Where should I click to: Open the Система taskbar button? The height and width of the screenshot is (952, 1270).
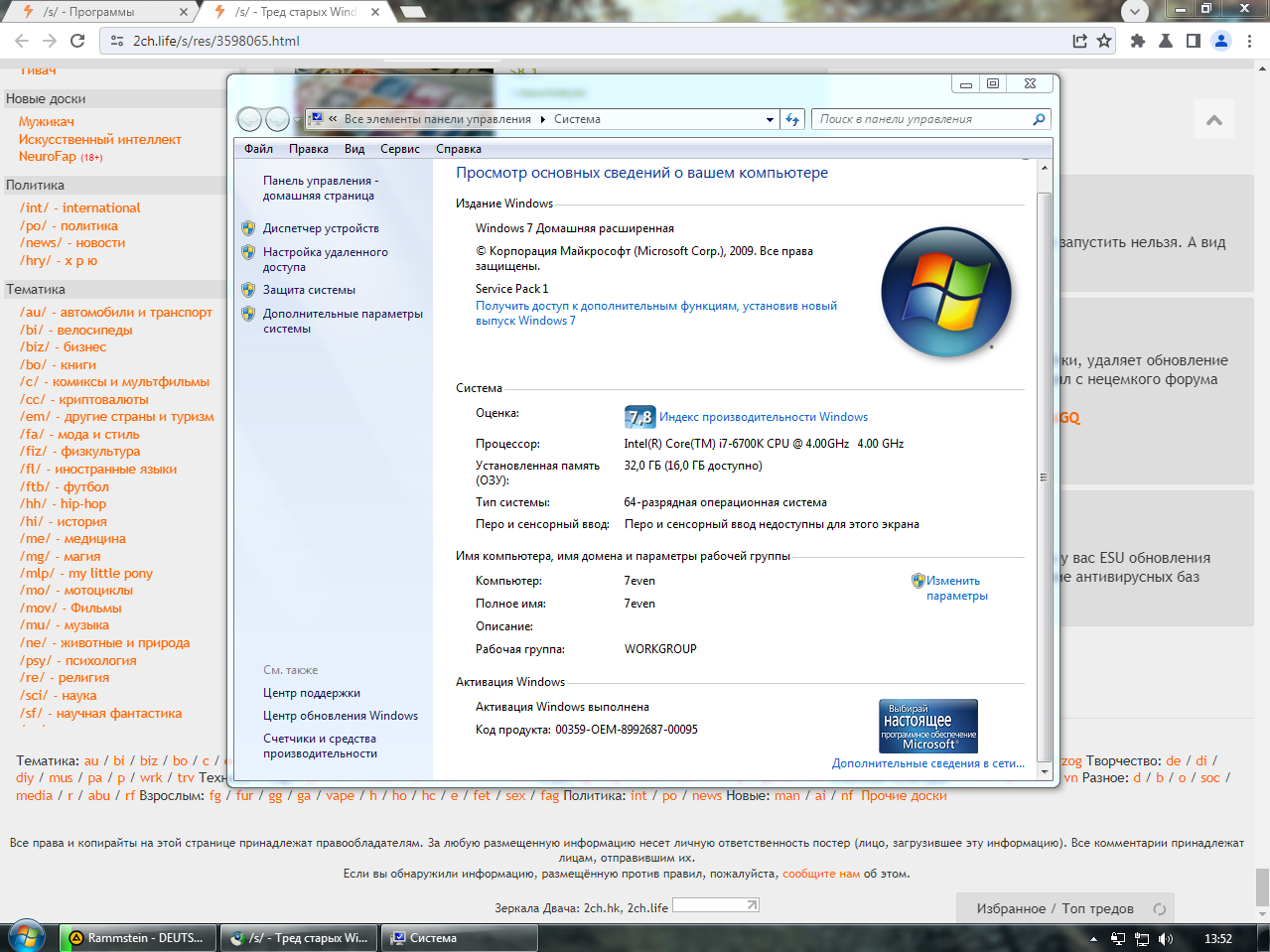tap(459, 938)
